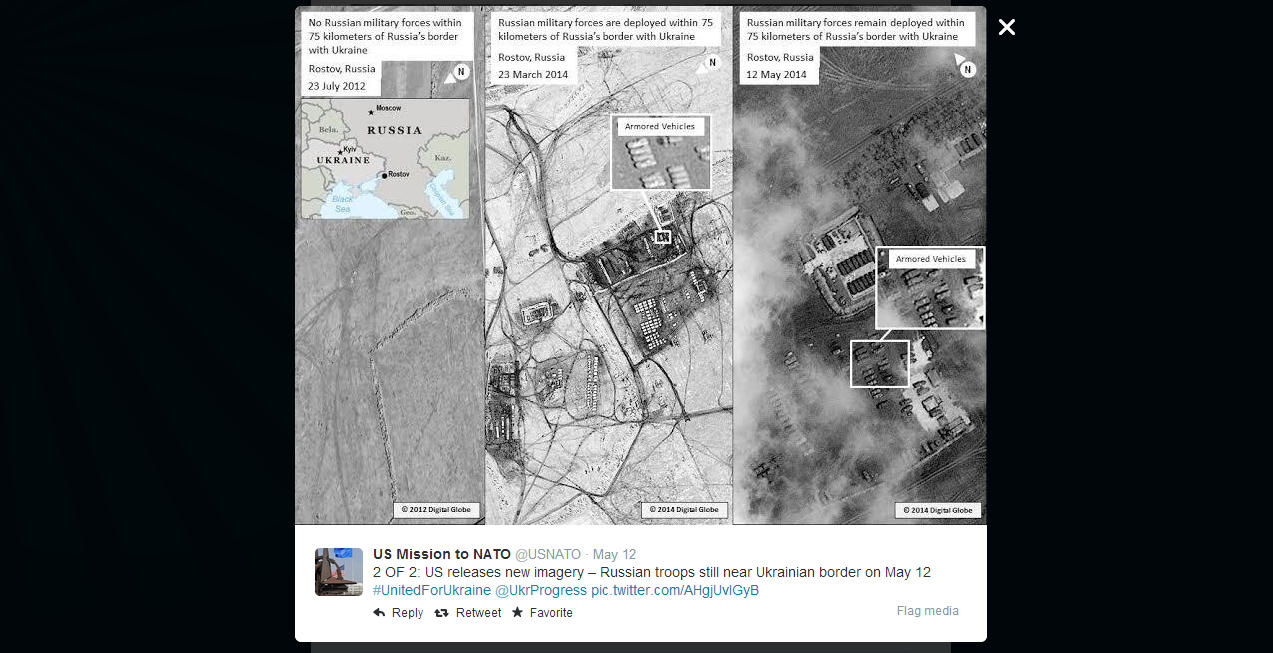Click the north arrow in the 23 March 2014 panel
Viewport: 1273px width, 653px height.
[x=712, y=62]
